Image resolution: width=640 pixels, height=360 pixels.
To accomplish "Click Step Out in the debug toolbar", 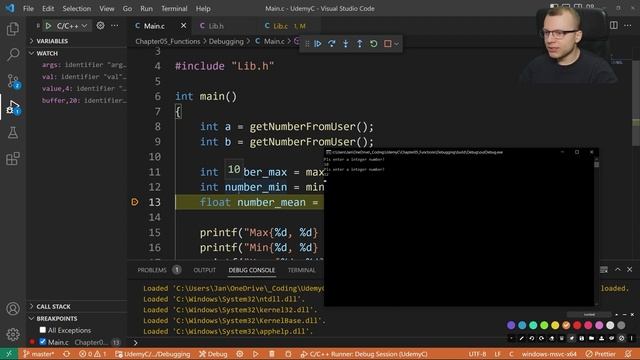I will 360,44.
